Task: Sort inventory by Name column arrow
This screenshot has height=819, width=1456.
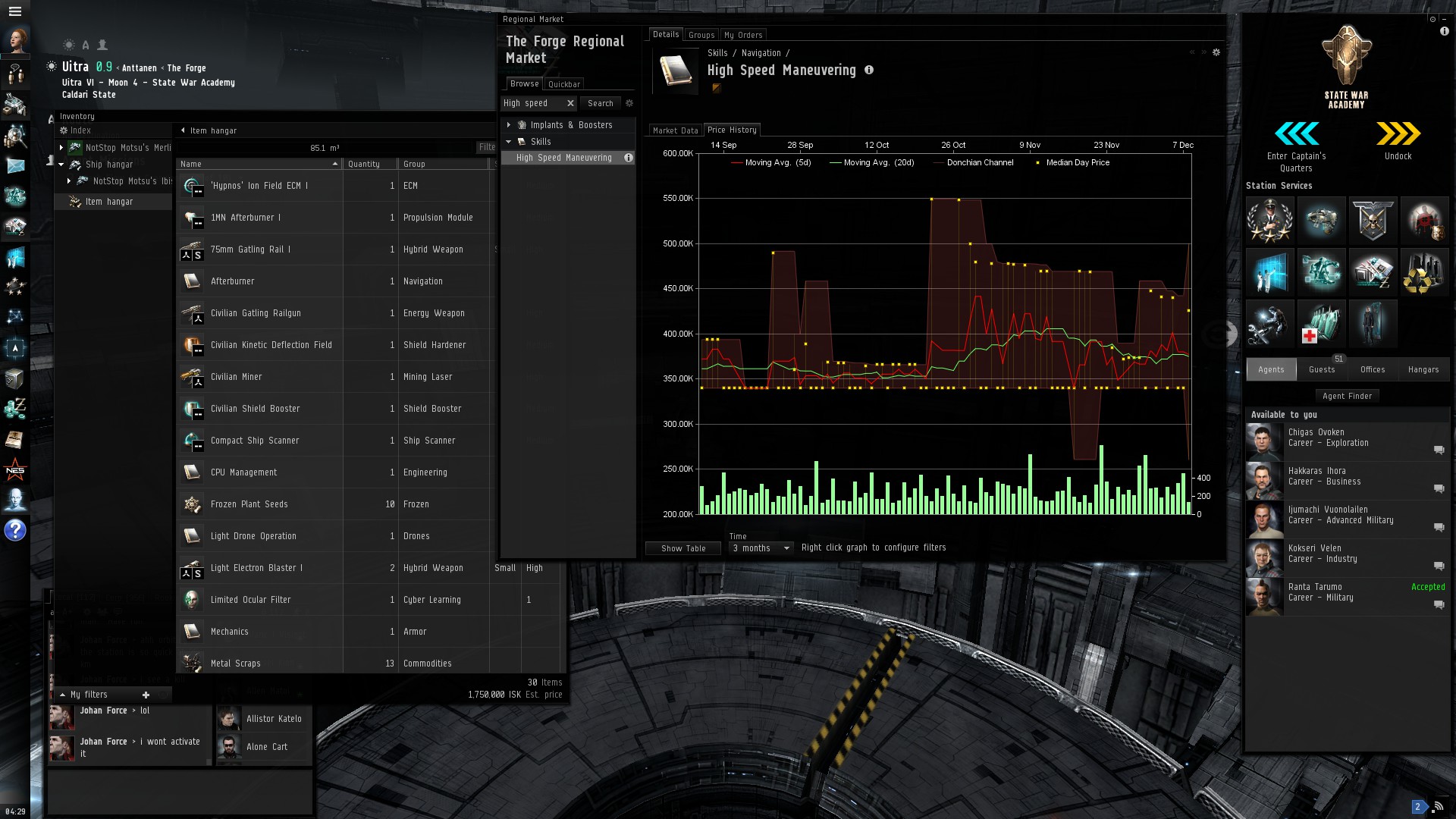Action: [334, 164]
